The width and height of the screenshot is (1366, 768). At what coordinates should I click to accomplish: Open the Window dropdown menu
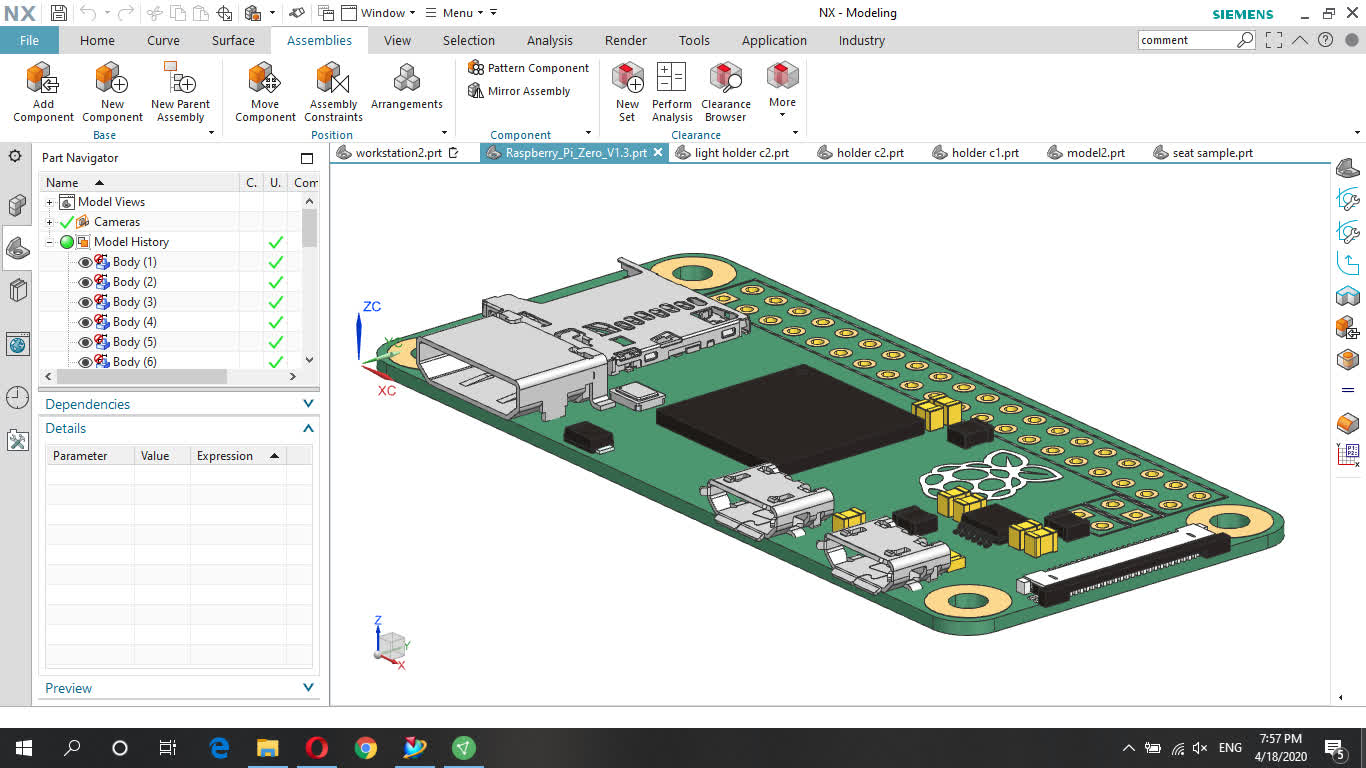[x=379, y=13]
